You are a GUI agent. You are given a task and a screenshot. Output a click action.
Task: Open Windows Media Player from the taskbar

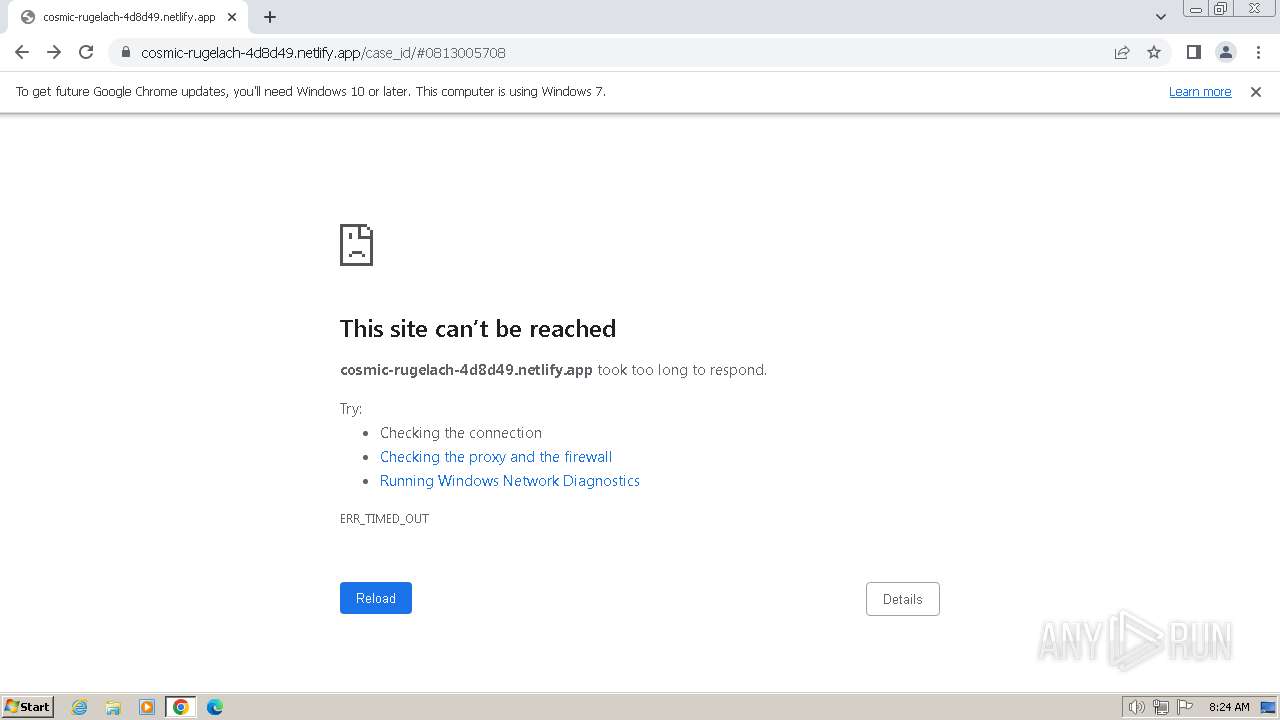tap(147, 707)
